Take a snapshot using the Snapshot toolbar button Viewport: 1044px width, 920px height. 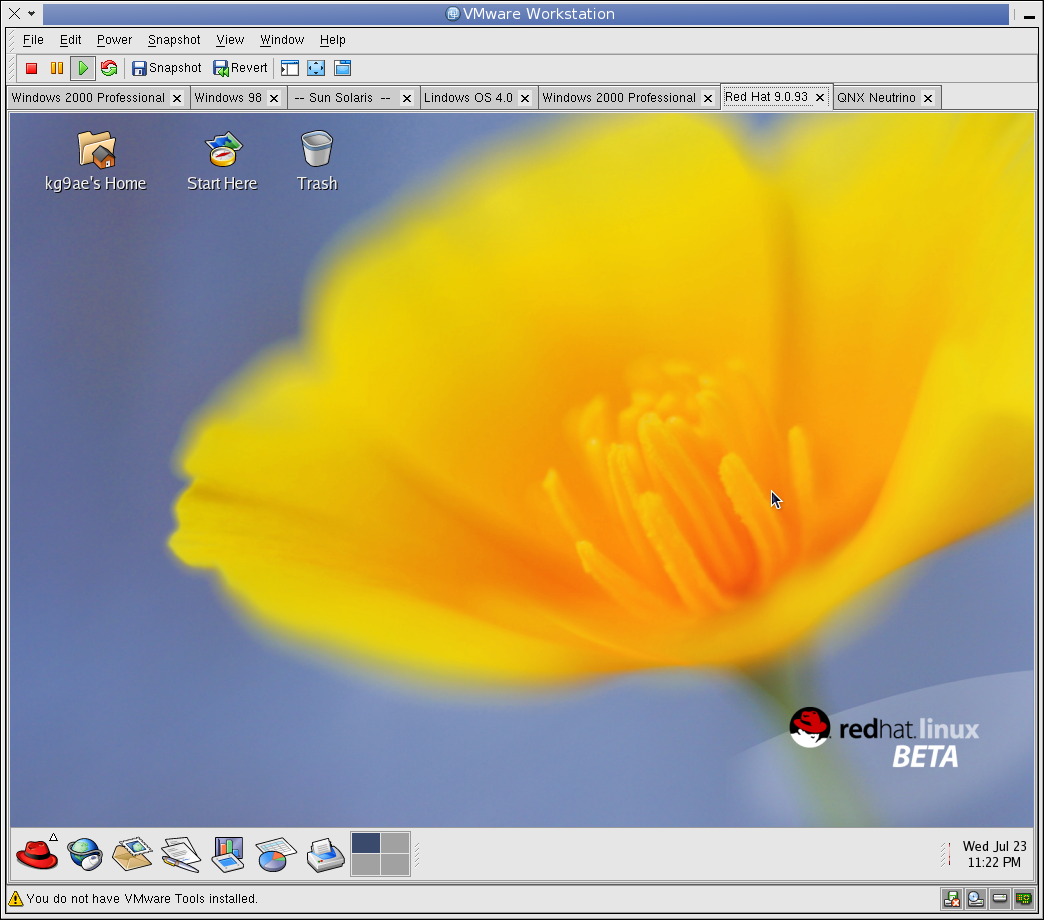(x=166, y=68)
